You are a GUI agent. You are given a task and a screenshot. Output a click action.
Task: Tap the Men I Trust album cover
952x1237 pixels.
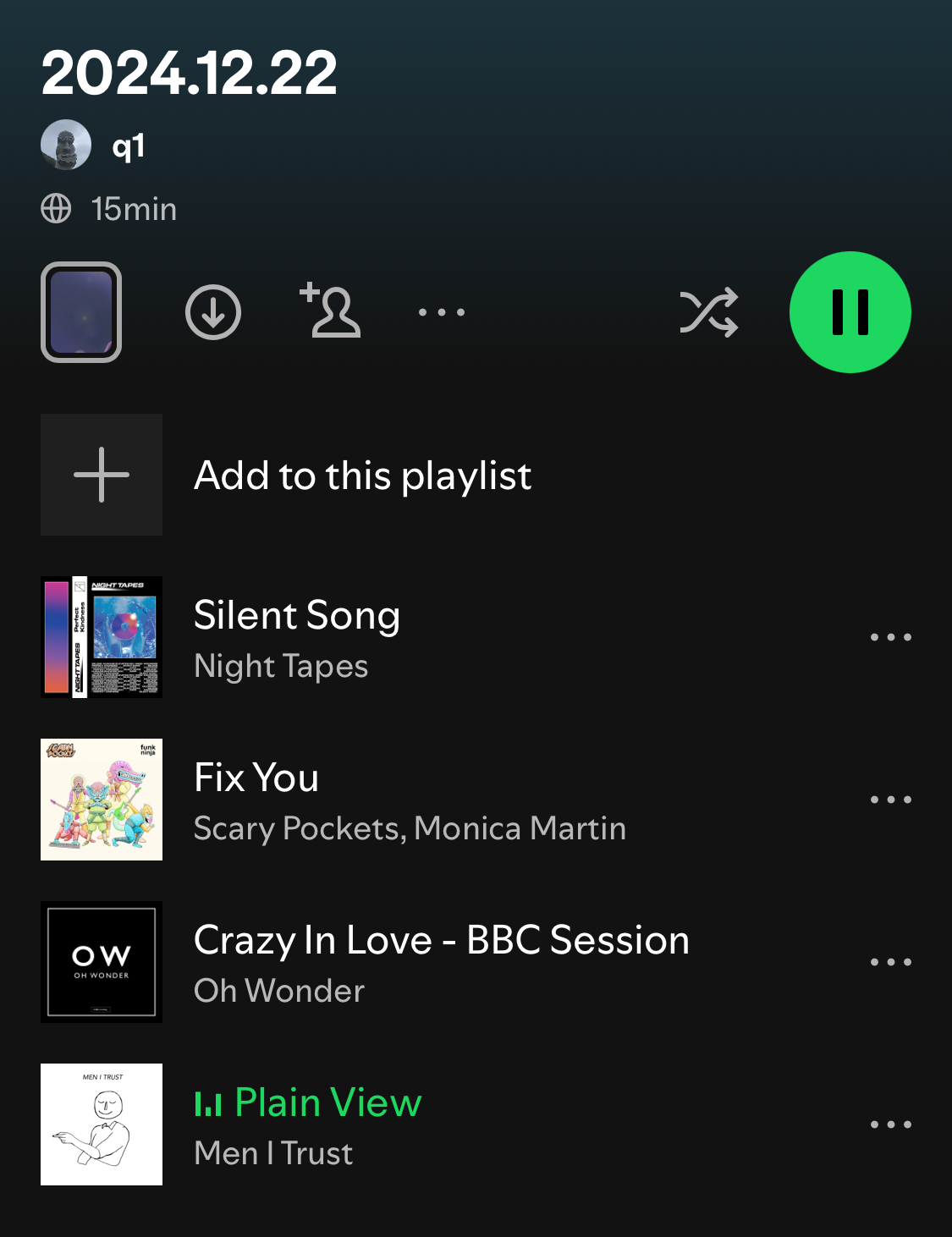pos(102,1124)
